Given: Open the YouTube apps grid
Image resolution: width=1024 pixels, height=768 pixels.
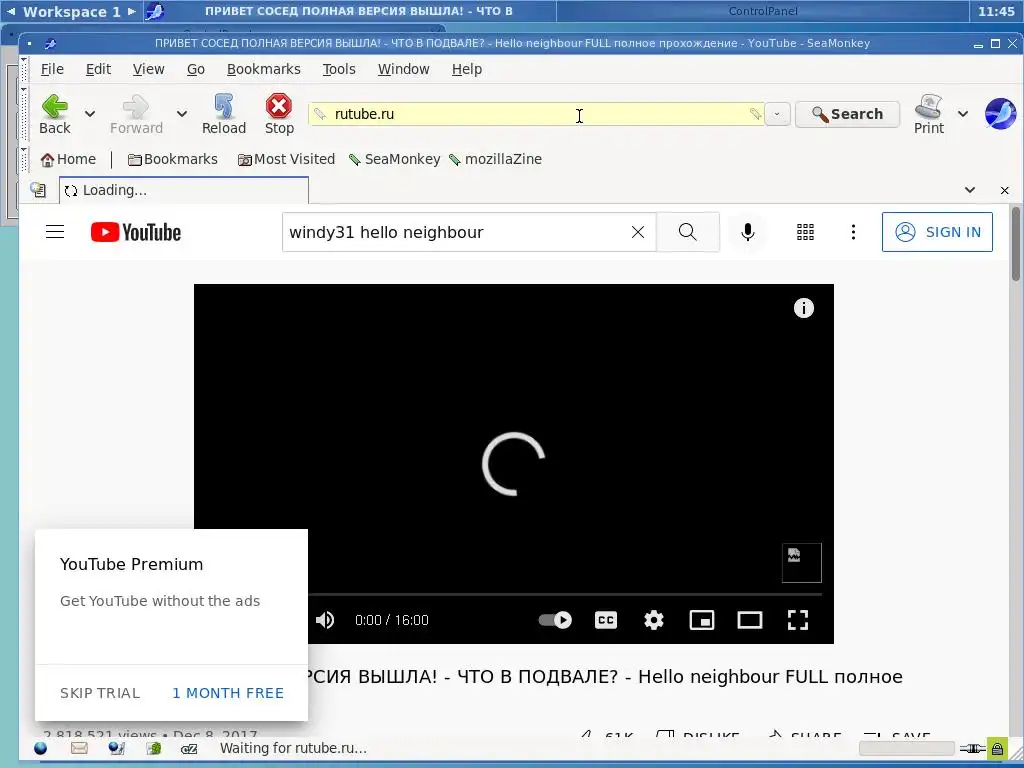Looking at the screenshot, I should [x=805, y=232].
